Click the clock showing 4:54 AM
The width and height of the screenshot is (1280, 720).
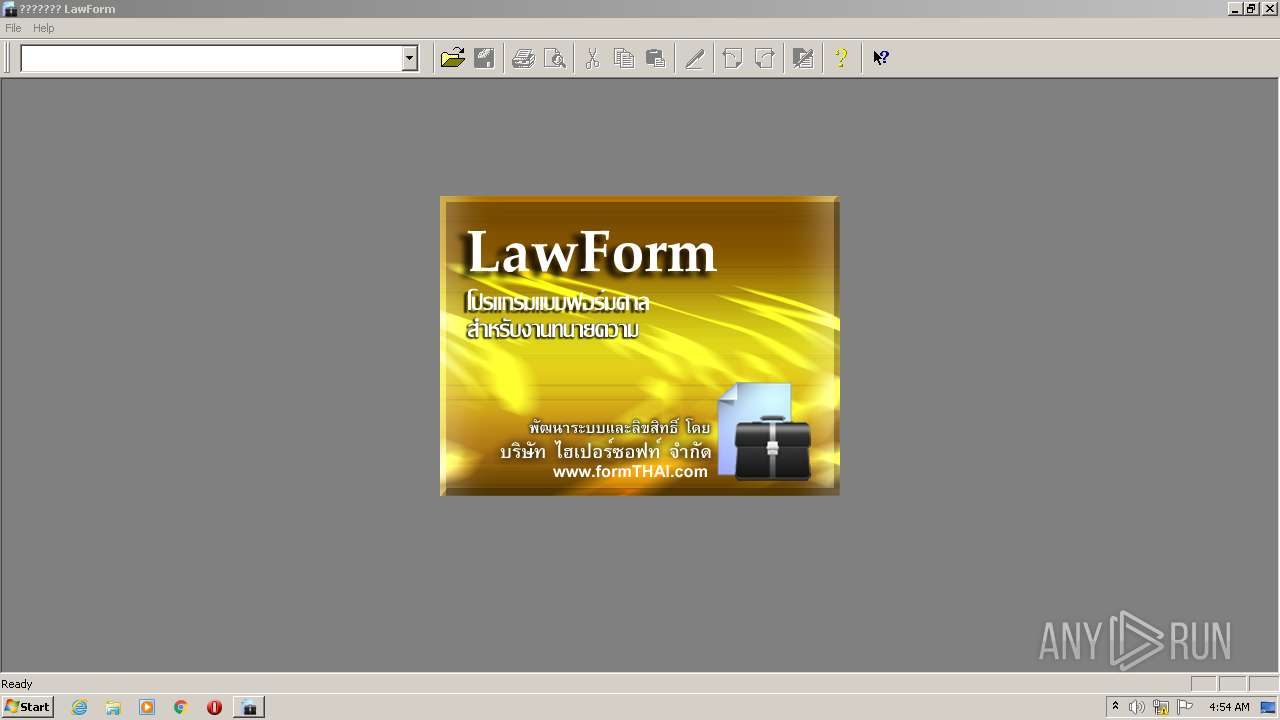[x=1229, y=707]
